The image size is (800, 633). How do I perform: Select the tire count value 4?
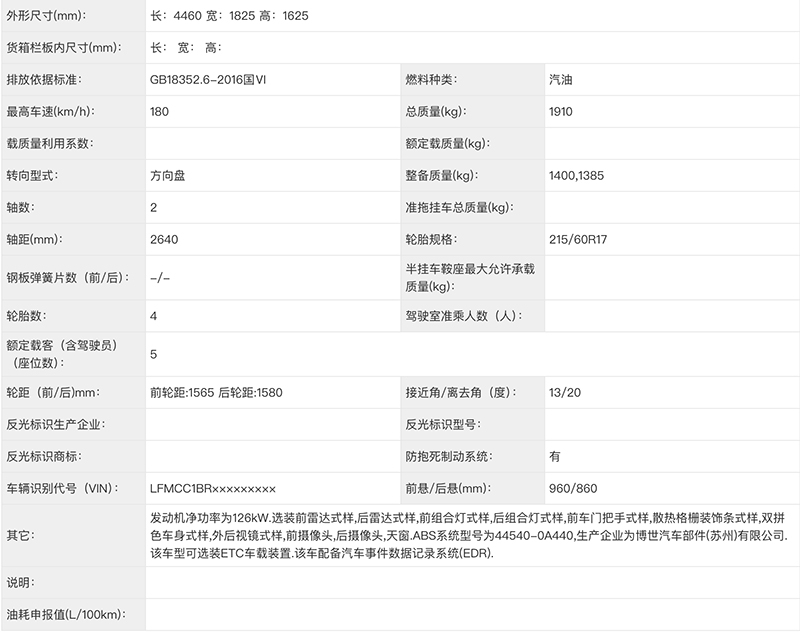[x=154, y=316]
